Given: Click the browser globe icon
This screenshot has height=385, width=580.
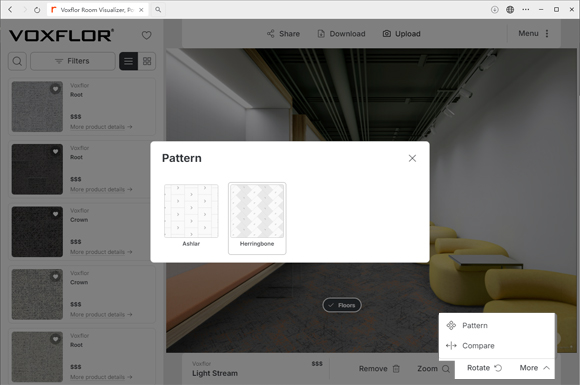Looking at the screenshot, I should (510, 10).
